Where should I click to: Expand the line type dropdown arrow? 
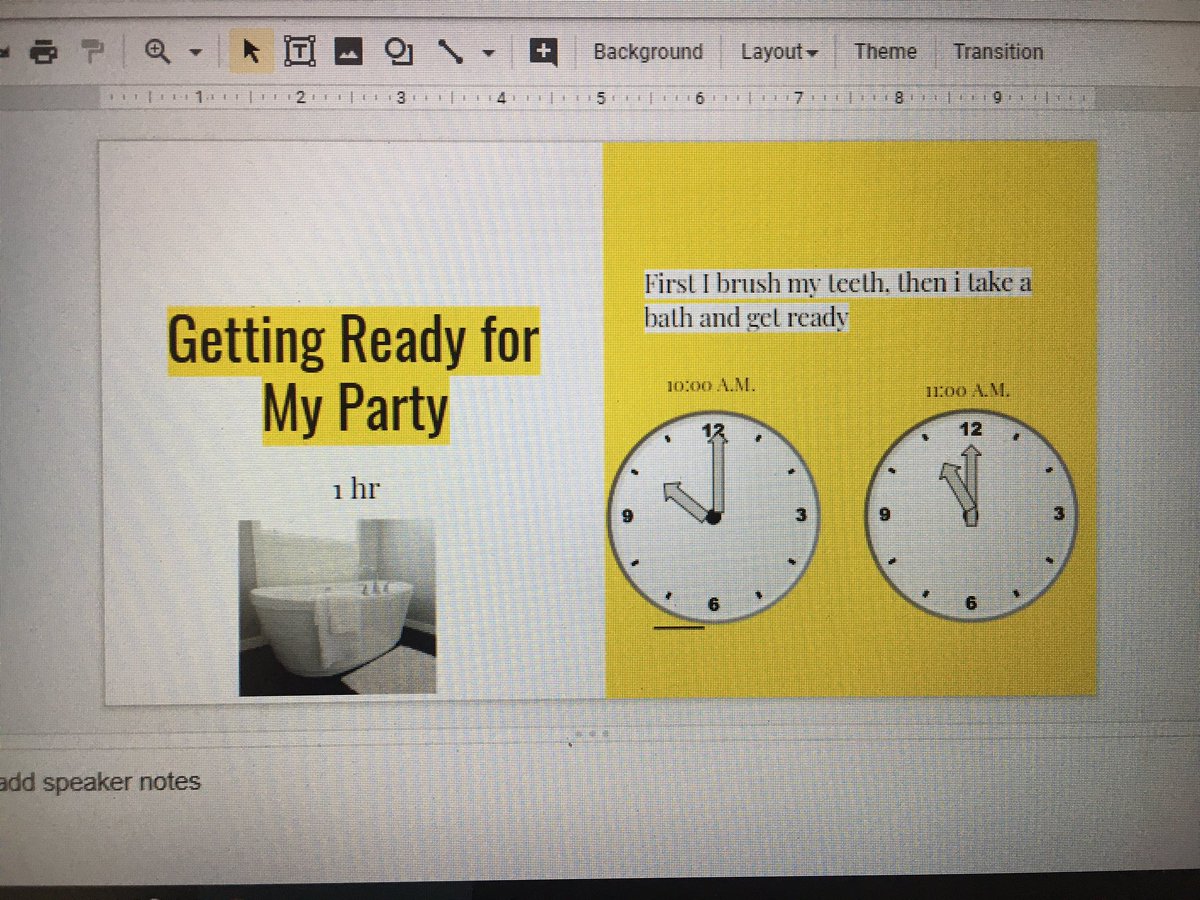[x=488, y=53]
